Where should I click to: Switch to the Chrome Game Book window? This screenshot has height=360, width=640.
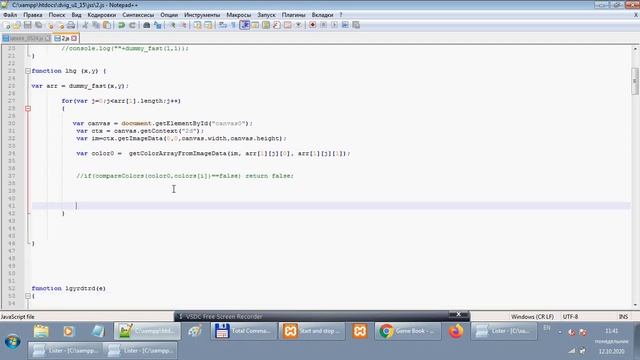[x=408, y=331]
